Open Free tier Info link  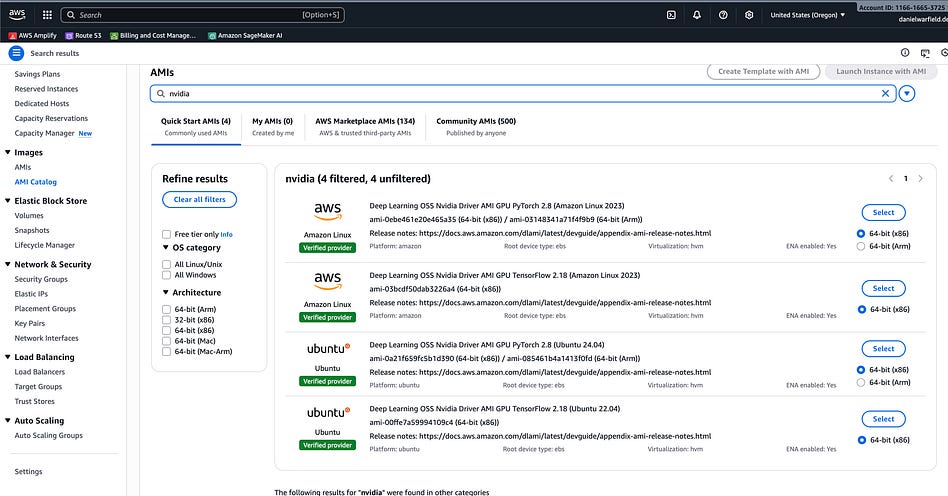pyautogui.click(x=226, y=235)
